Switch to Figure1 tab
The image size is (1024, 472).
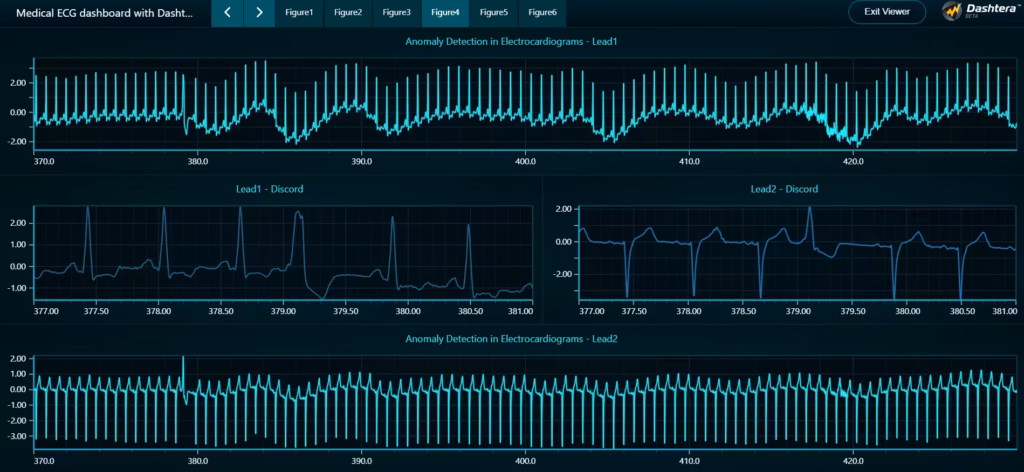(x=300, y=12)
